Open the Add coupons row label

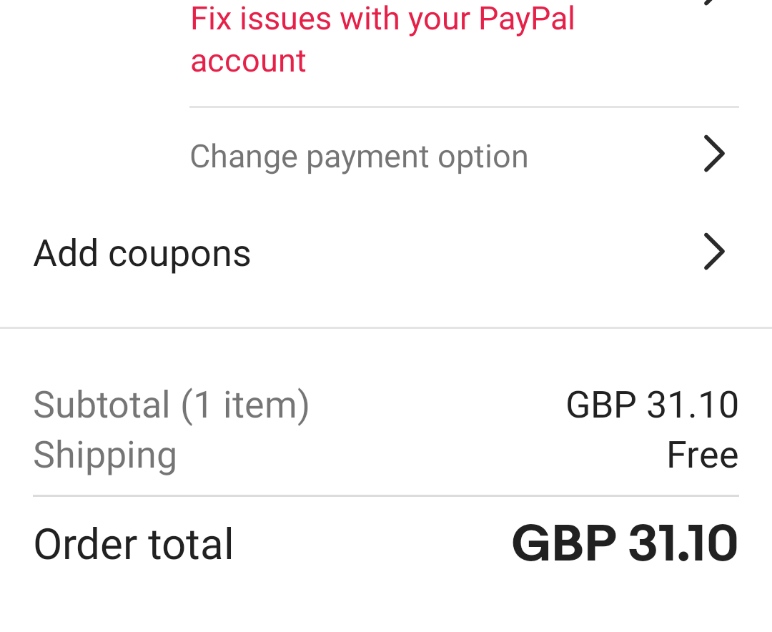click(142, 254)
